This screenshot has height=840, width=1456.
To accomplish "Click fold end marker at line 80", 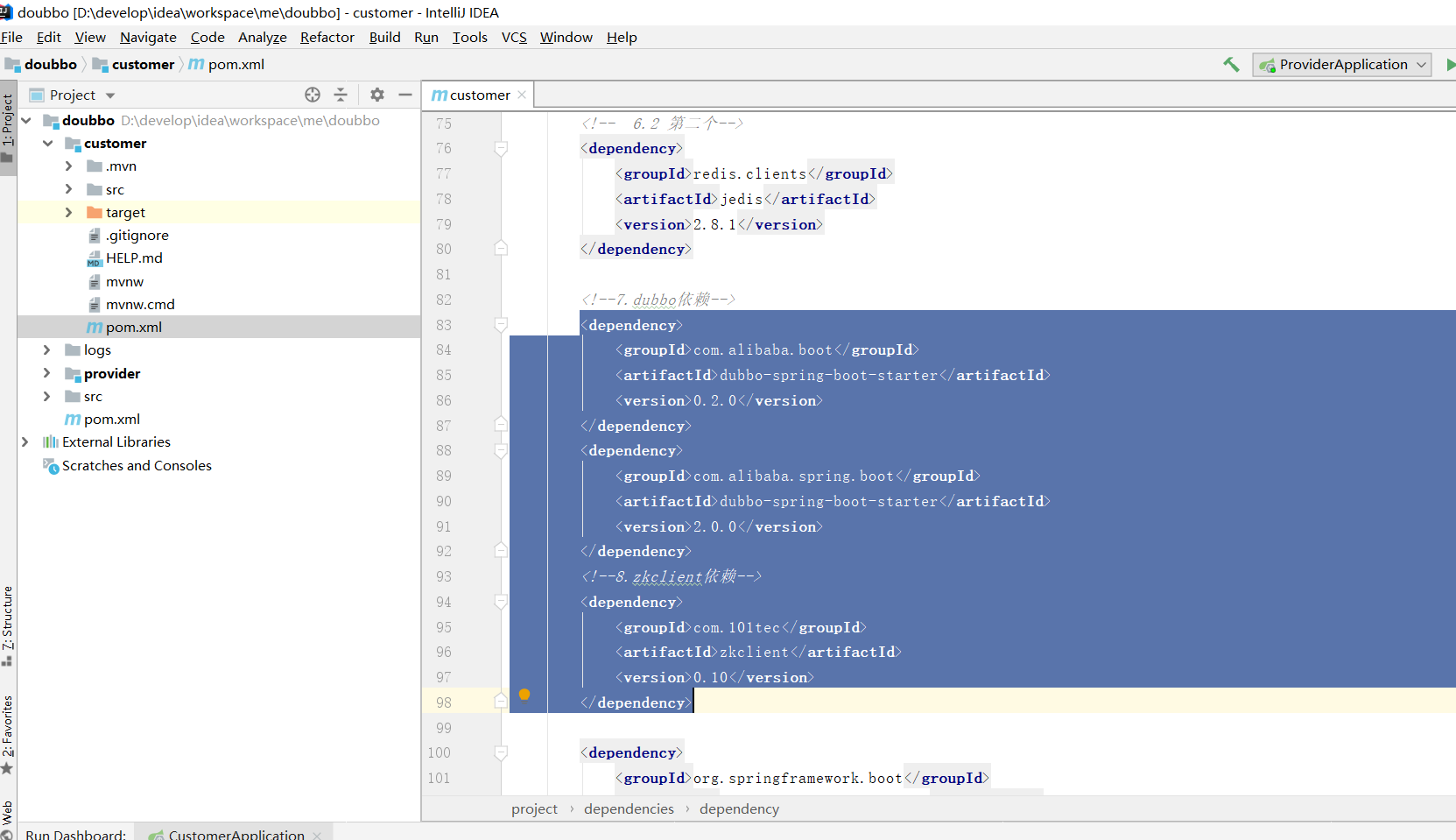I will point(501,249).
